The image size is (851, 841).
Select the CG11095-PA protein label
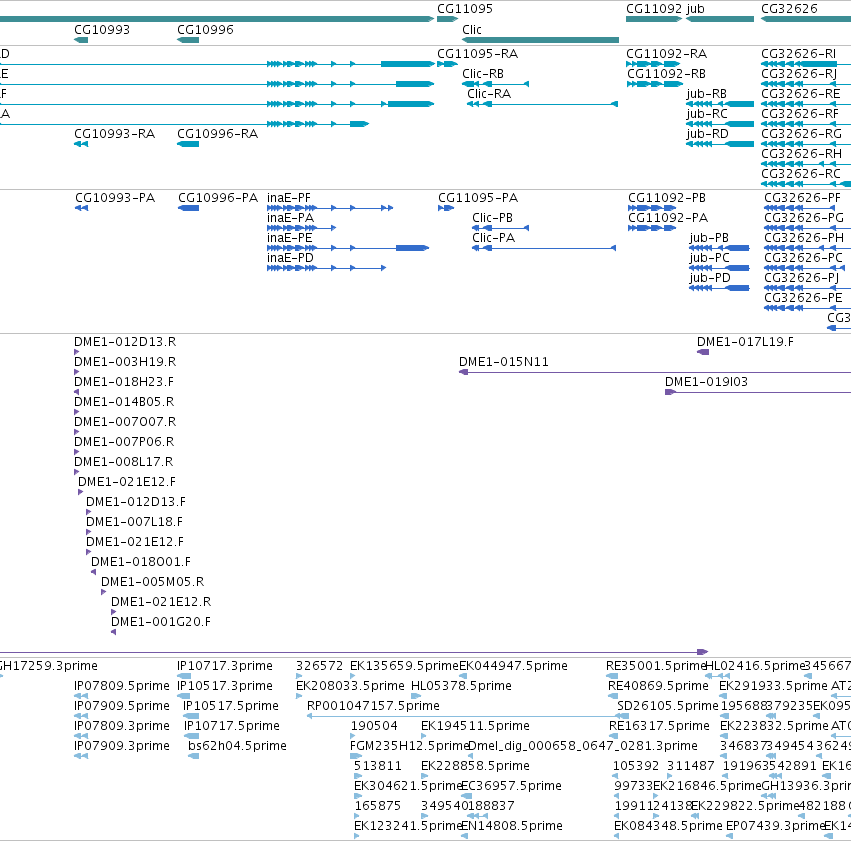coord(478,198)
